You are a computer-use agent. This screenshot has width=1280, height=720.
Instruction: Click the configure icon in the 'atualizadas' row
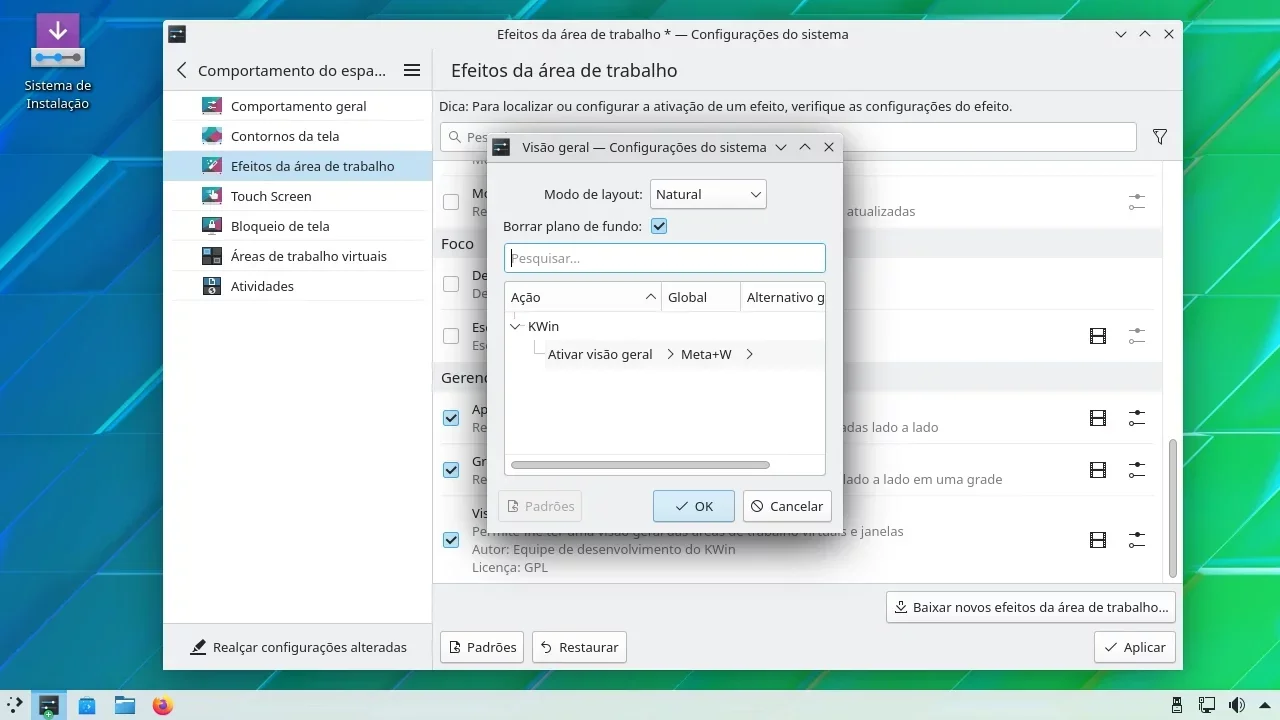pyautogui.click(x=1136, y=202)
